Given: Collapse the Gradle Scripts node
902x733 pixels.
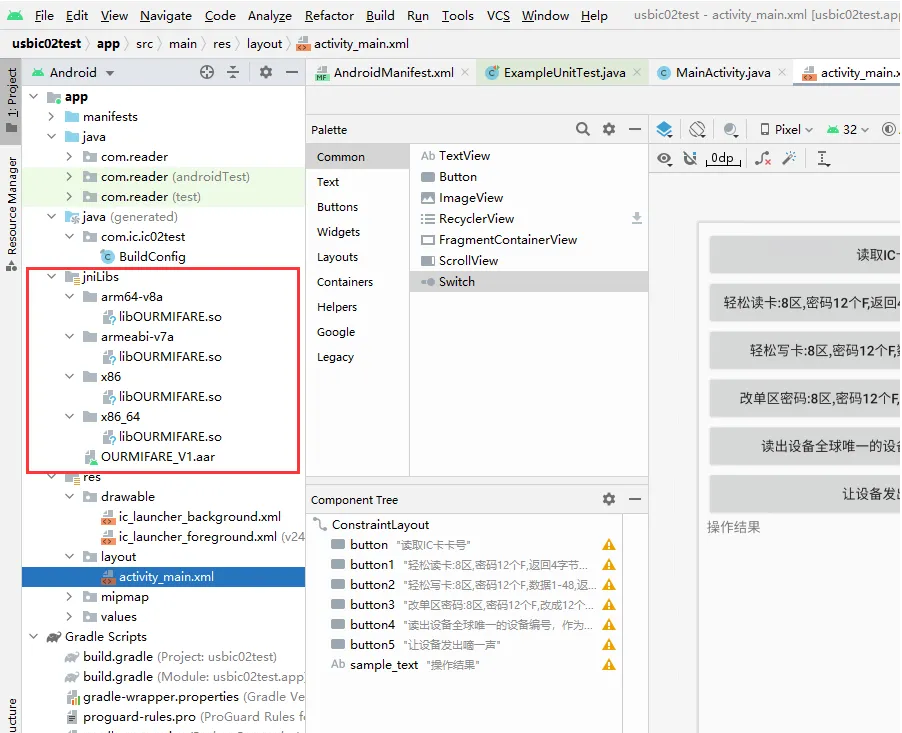Looking at the screenshot, I should [33, 637].
